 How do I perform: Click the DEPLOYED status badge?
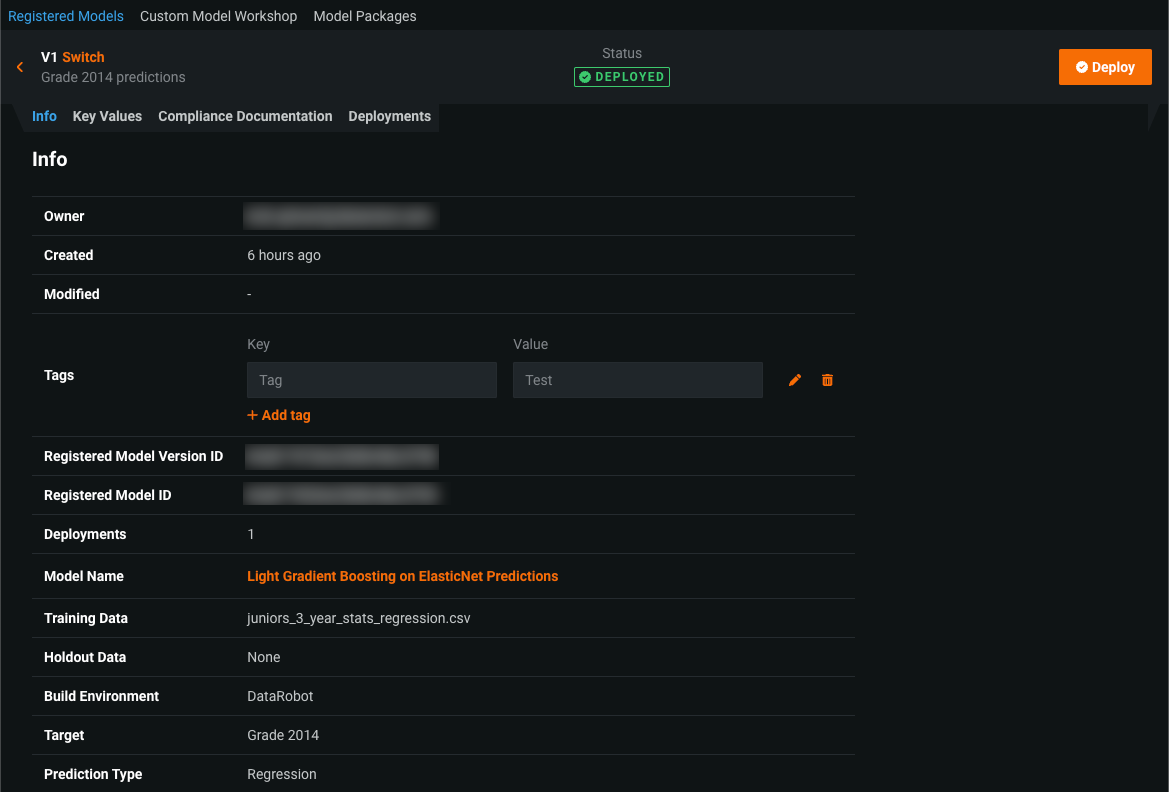click(x=621, y=77)
